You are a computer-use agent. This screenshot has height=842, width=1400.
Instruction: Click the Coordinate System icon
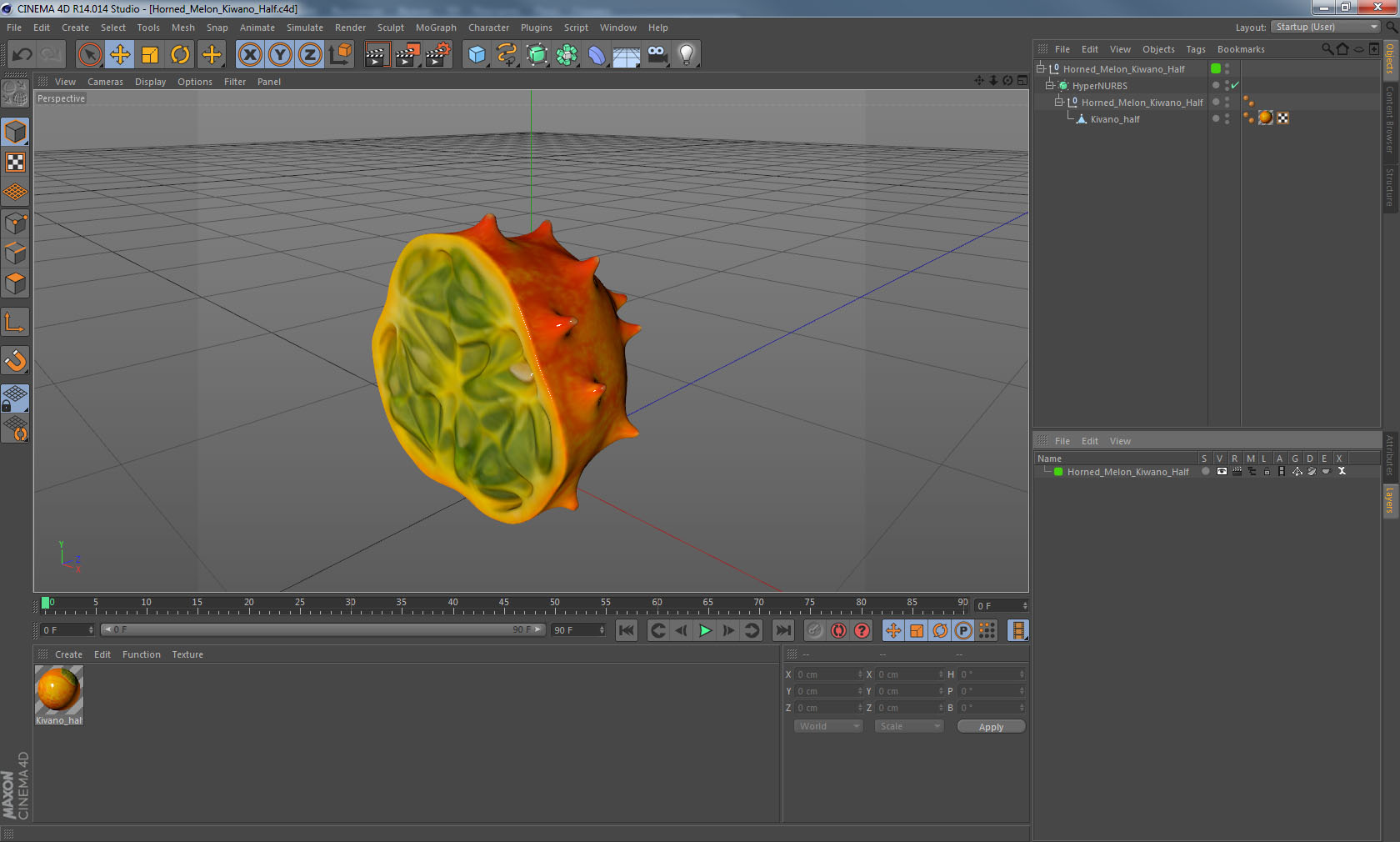[340, 55]
